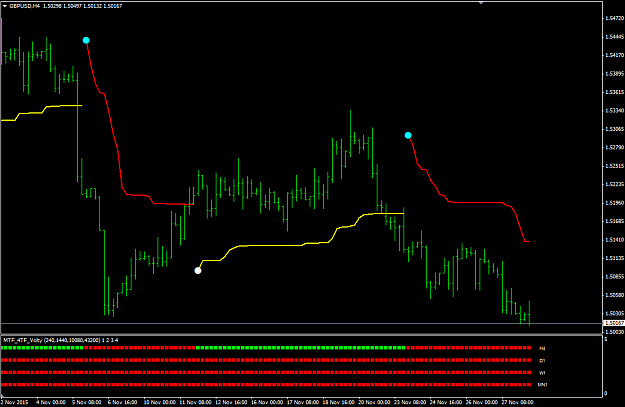Click the 1.53065 price scale value
625x407 pixels.
614,129
